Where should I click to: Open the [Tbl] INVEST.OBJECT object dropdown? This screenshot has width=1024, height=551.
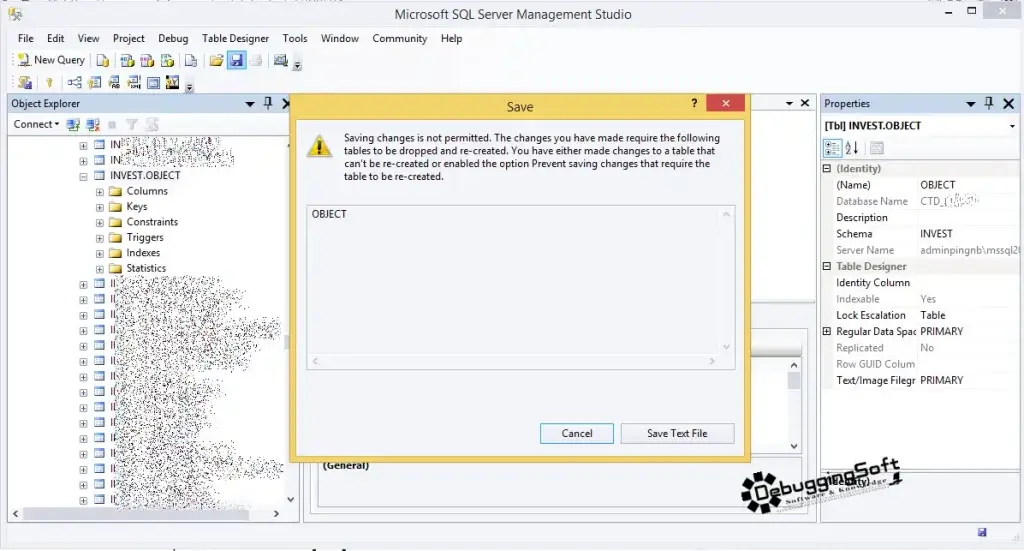(1012, 126)
